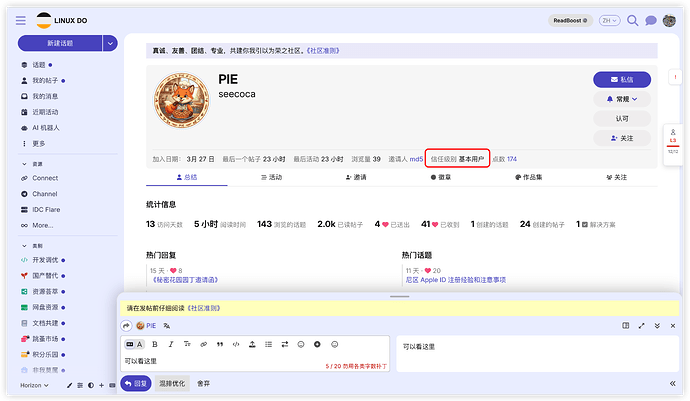Open the 开发调优 category
This screenshot has height=401, width=690.
(x=45, y=260)
